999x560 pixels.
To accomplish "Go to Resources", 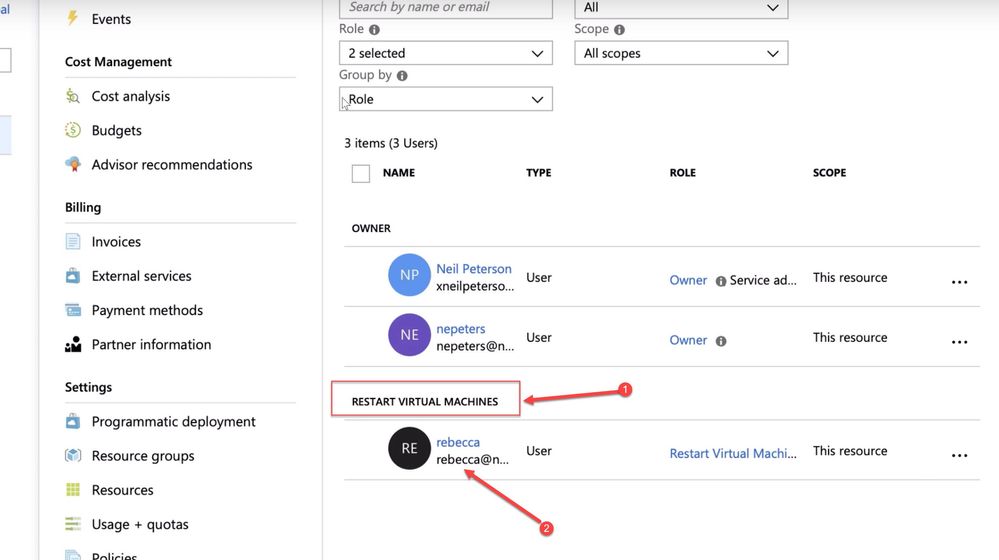I will (122, 490).
